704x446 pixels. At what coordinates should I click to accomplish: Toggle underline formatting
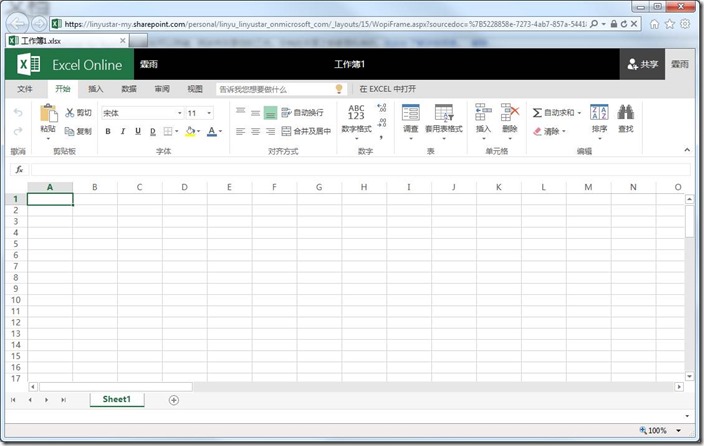point(138,131)
